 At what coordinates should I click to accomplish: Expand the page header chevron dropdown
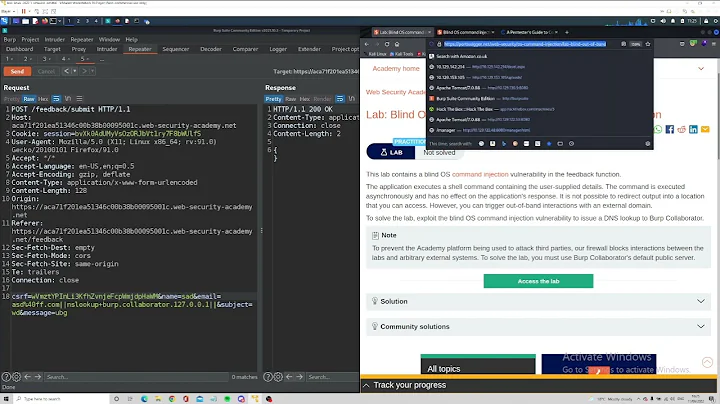tap(701, 68)
